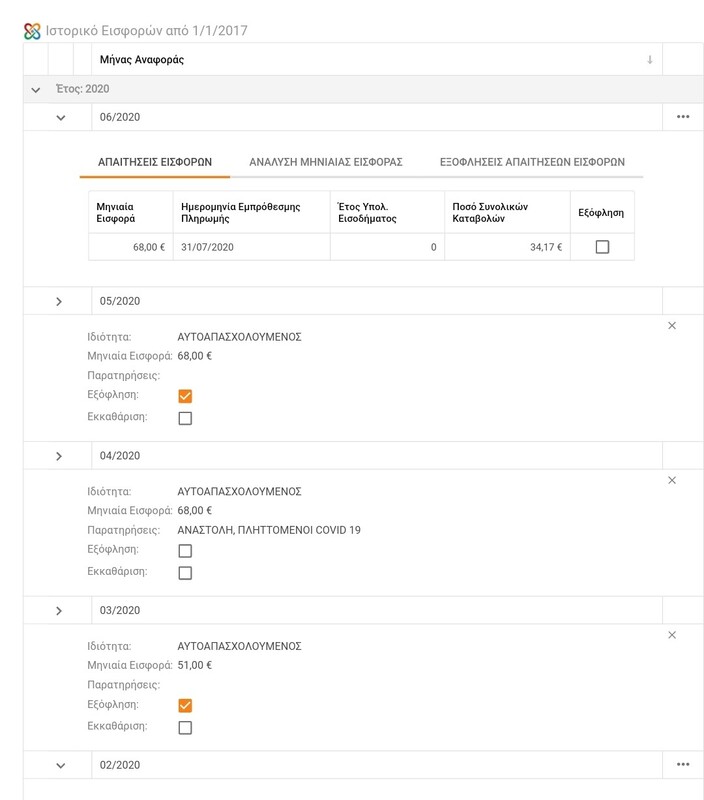The image size is (704, 800).
Task: Enable Εκκαθάριση checkbox for 04/2020
Action: [185, 573]
